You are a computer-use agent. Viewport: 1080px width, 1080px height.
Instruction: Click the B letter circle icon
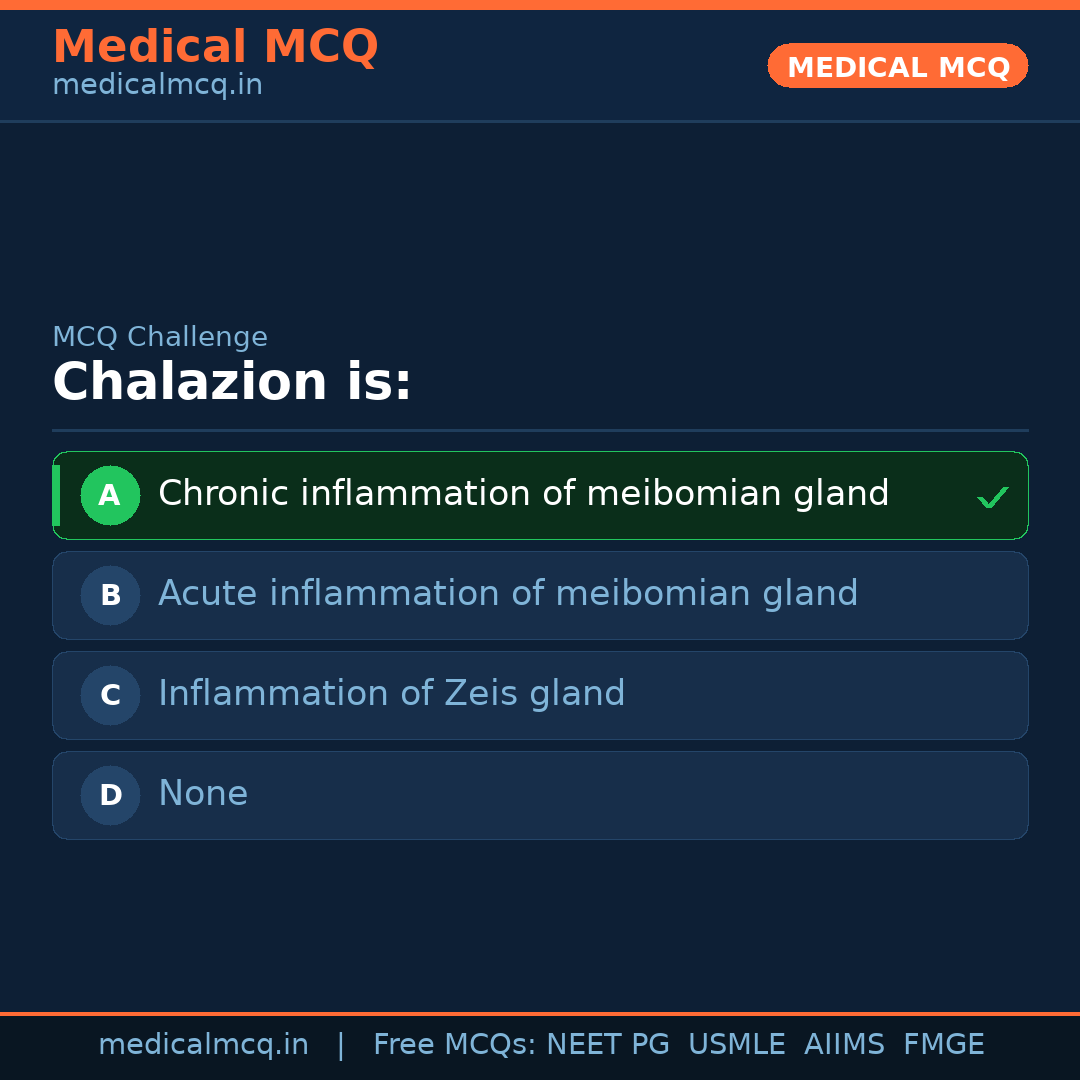click(x=110, y=595)
